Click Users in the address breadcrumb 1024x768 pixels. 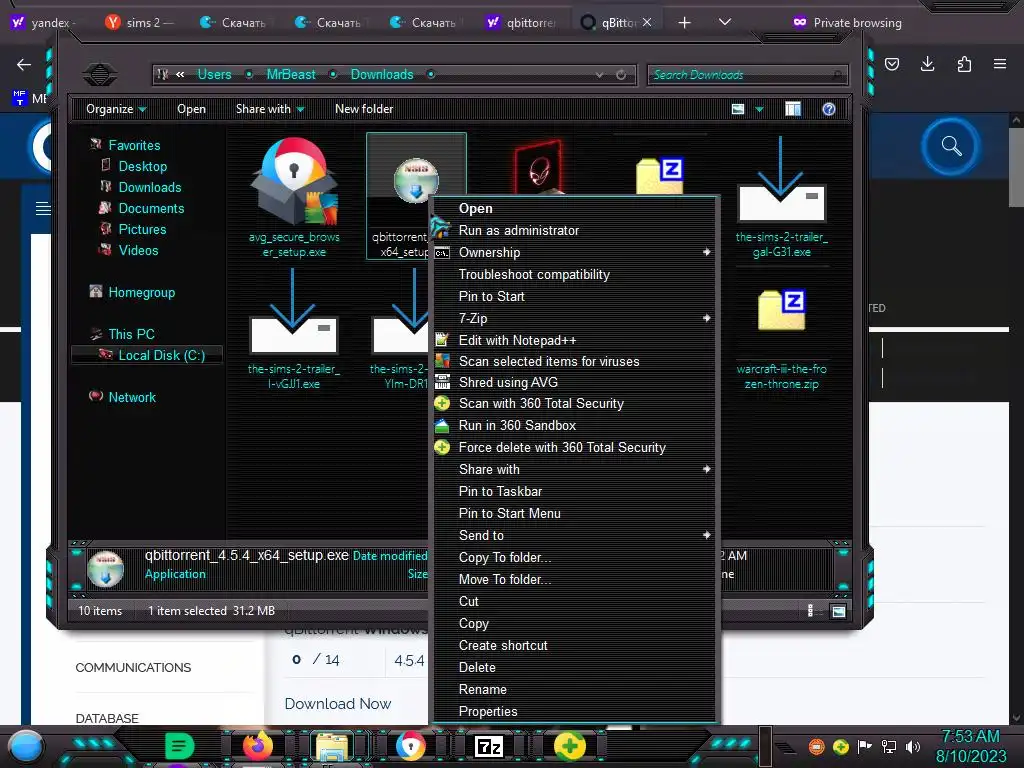pos(214,74)
